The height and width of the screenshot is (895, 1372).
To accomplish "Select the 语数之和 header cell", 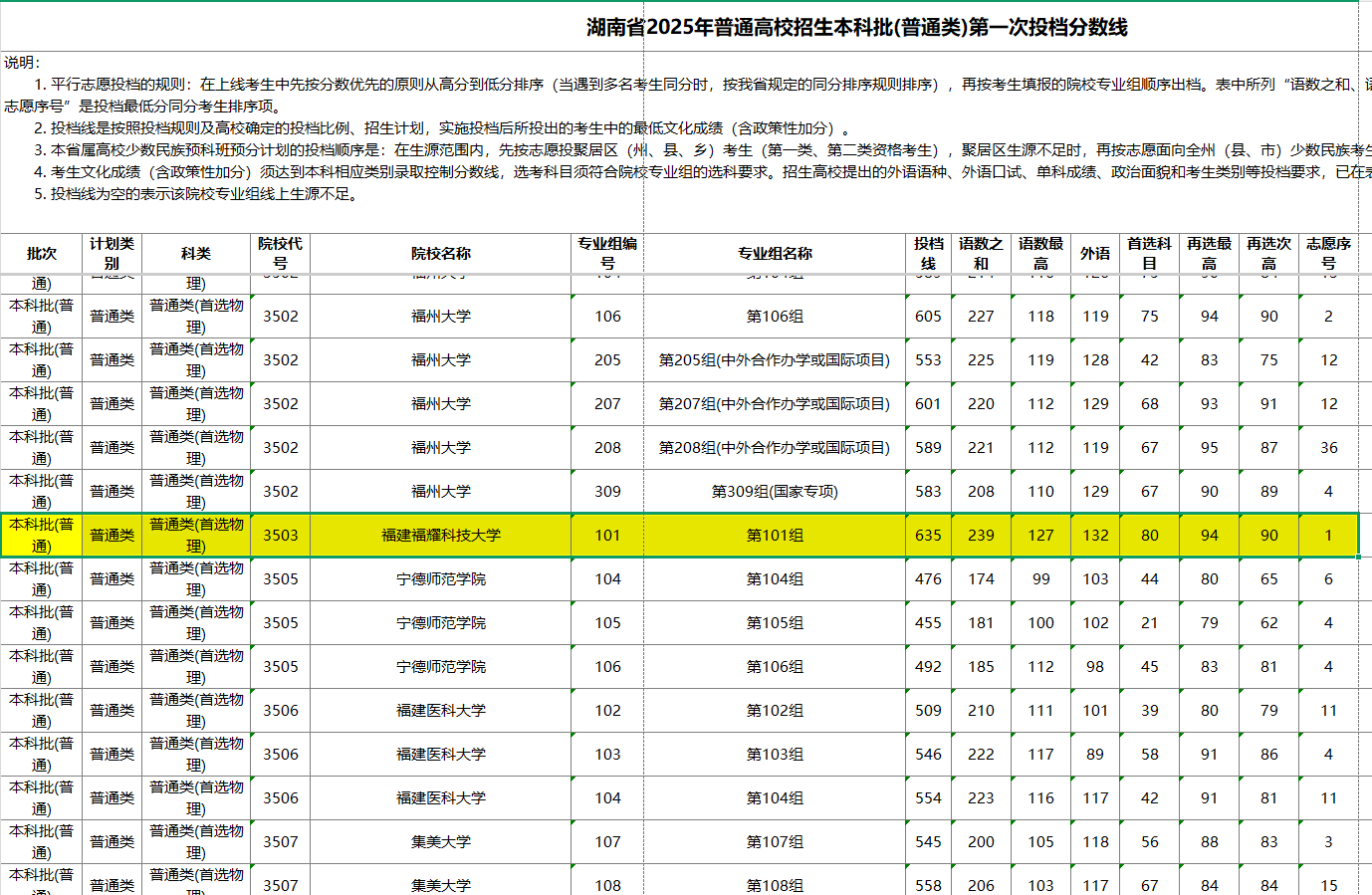I will 981,254.
